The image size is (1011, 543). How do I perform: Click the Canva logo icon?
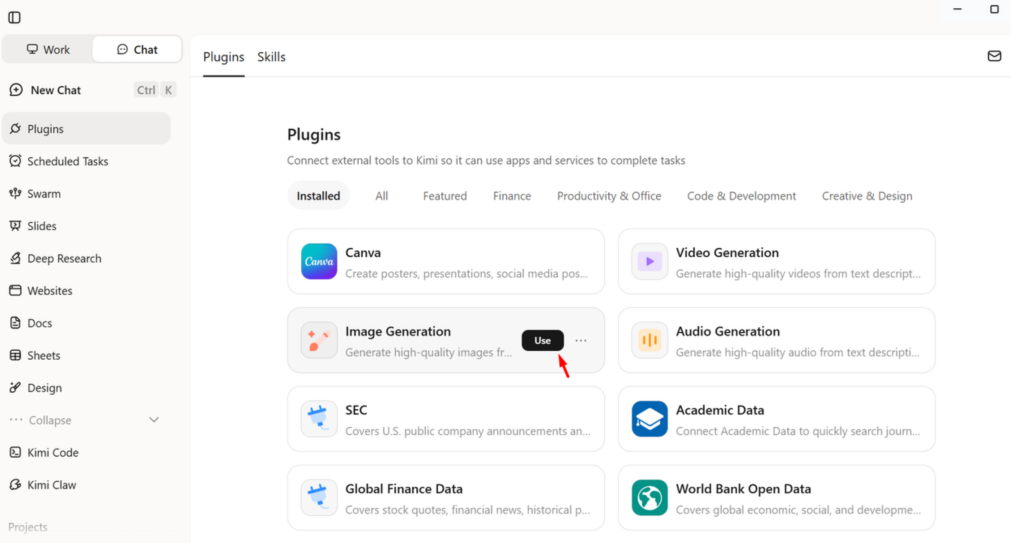[x=319, y=261]
